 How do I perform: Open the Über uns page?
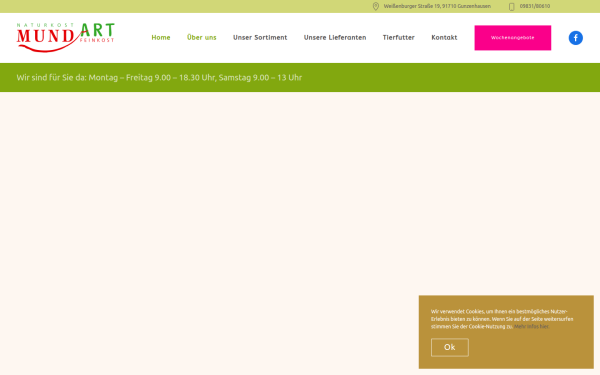(202, 38)
